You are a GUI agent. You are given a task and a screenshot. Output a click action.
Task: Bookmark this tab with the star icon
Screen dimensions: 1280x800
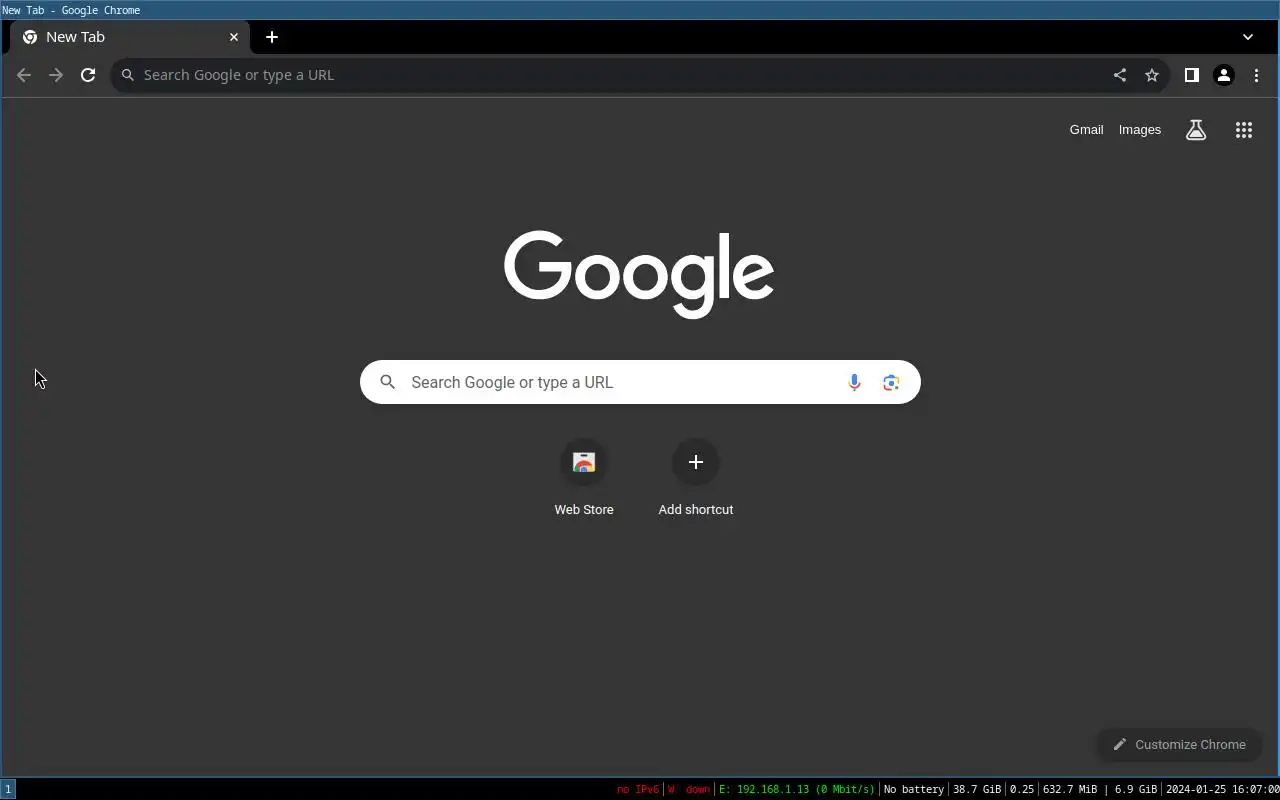[x=1152, y=75]
